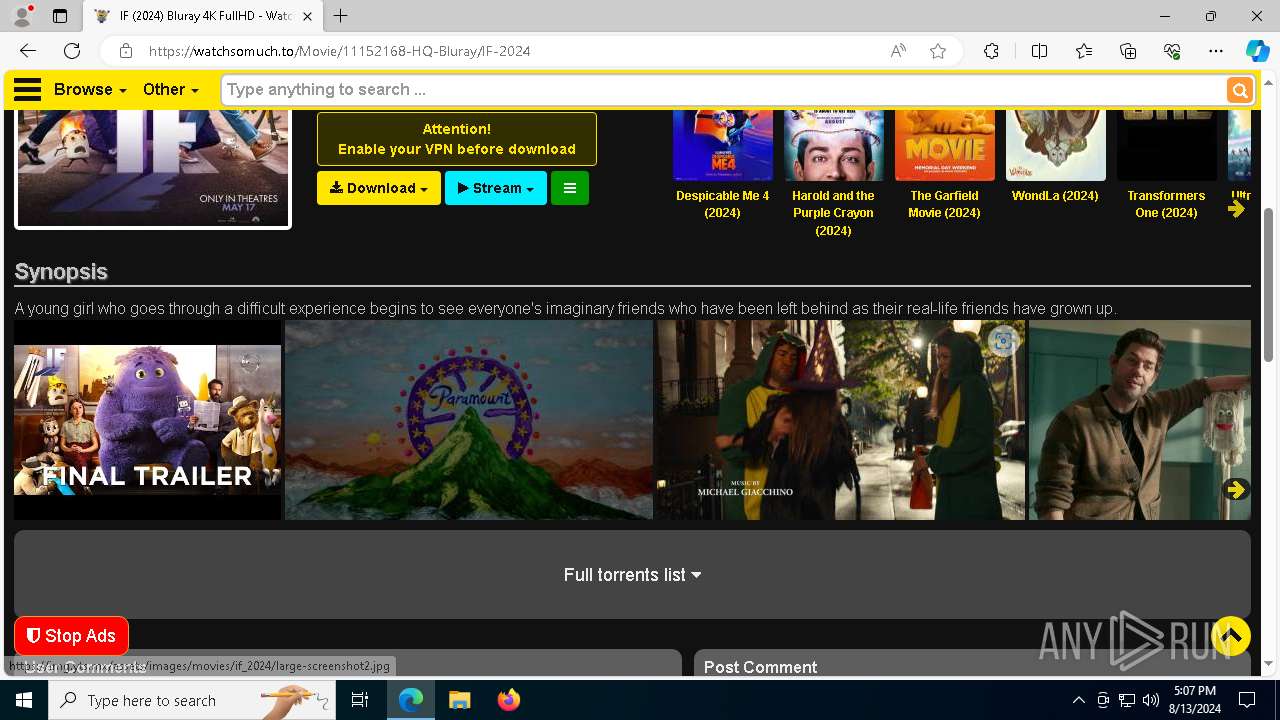Click the orange search magnifier button
Viewport: 1280px width, 720px height.
pos(1240,90)
